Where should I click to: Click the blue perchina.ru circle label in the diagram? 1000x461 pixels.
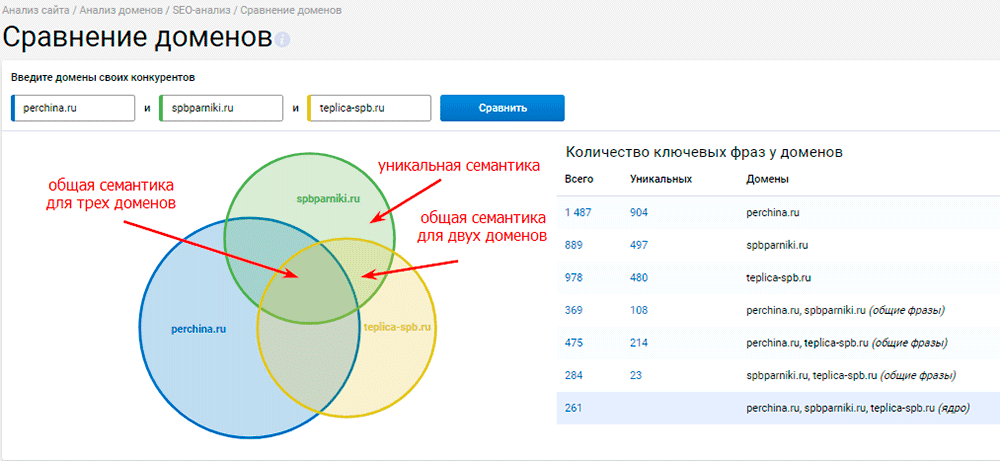(x=196, y=328)
